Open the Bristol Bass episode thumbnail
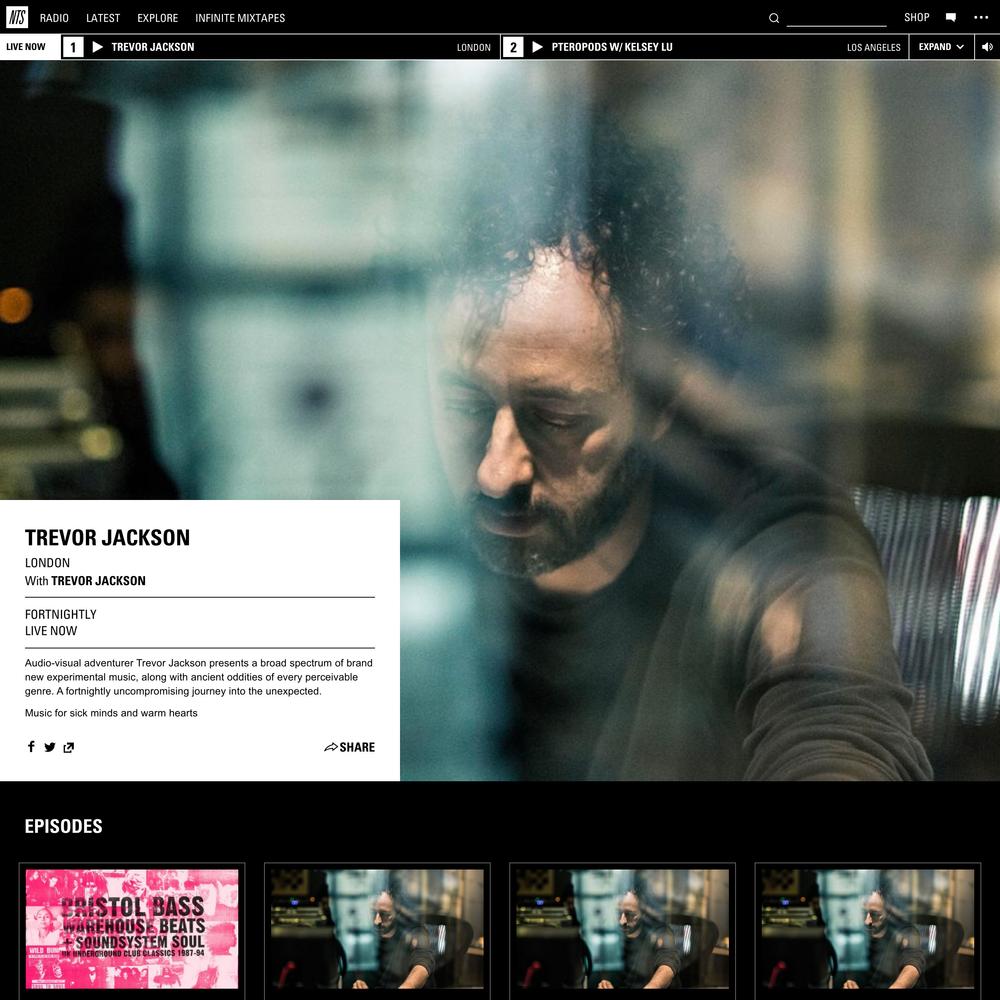The image size is (1000, 1000). pyautogui.click(x=132, y=928)
